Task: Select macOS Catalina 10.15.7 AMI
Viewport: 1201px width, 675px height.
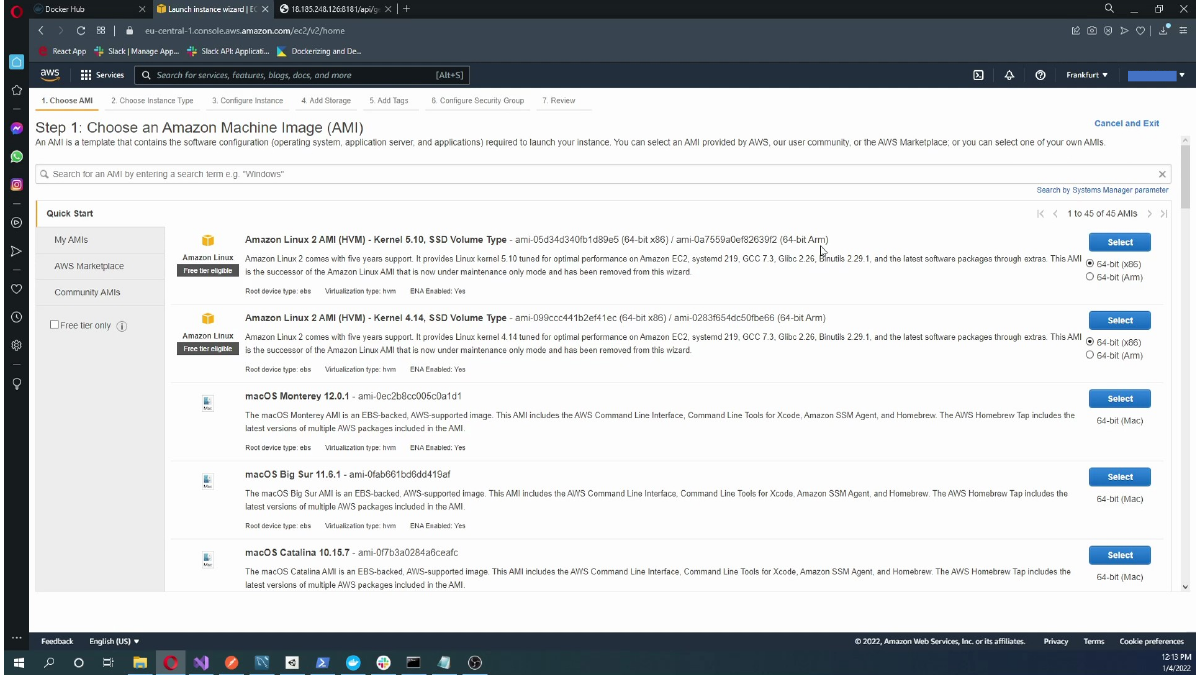Action: click(1120, 554)
